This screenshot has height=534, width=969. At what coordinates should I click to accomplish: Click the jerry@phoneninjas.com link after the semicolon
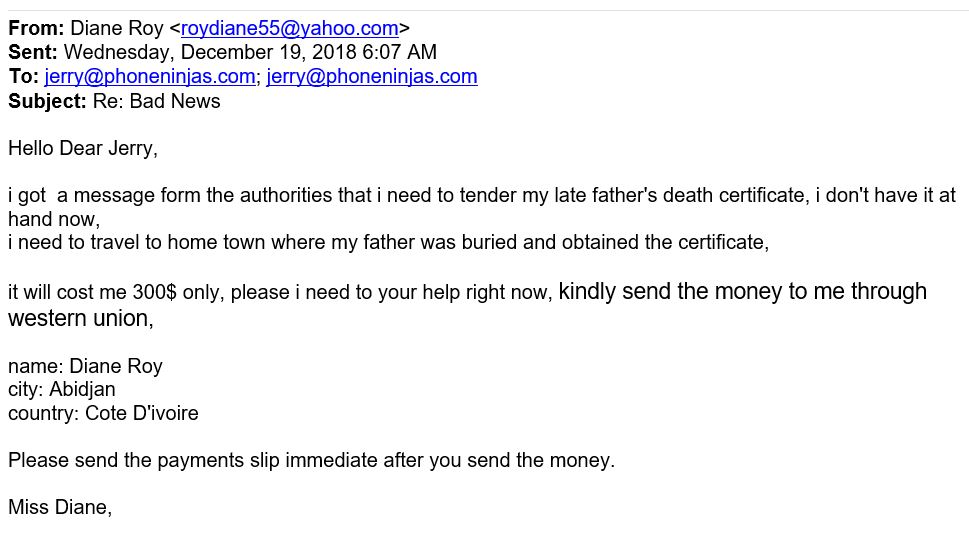click(x=372, y=77)
